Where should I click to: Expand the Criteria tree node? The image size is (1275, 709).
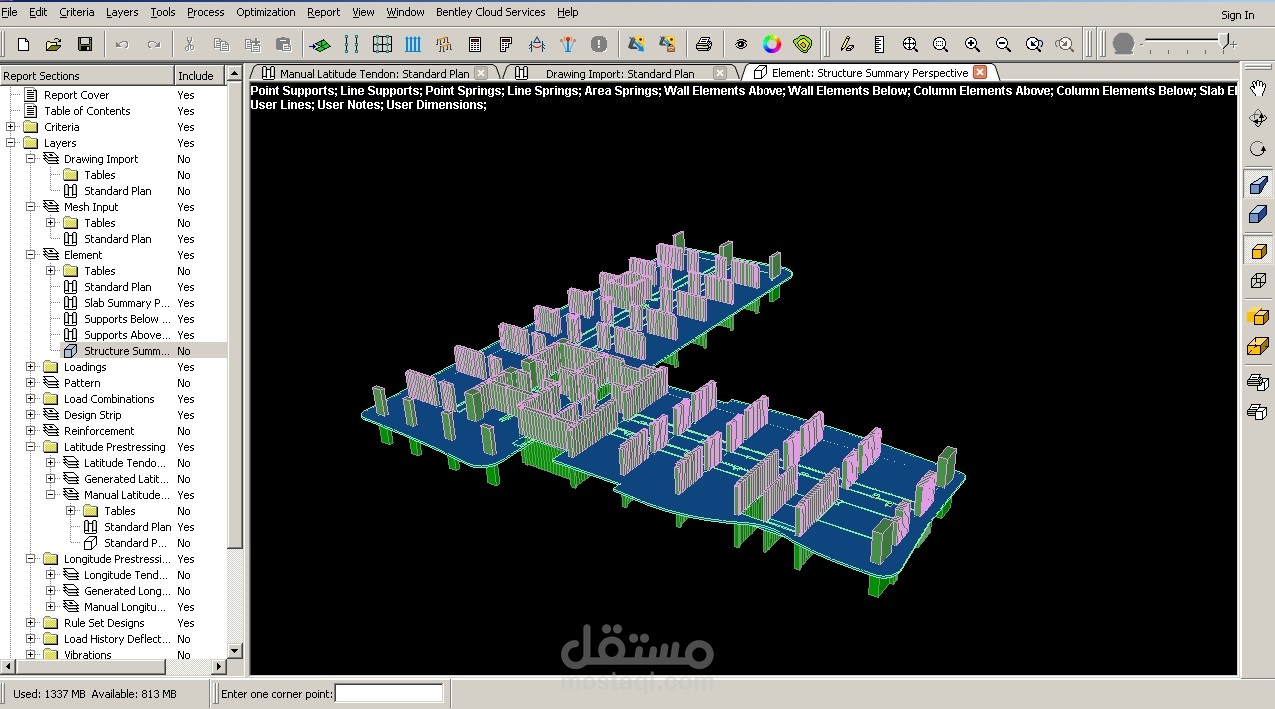(10, 127)
